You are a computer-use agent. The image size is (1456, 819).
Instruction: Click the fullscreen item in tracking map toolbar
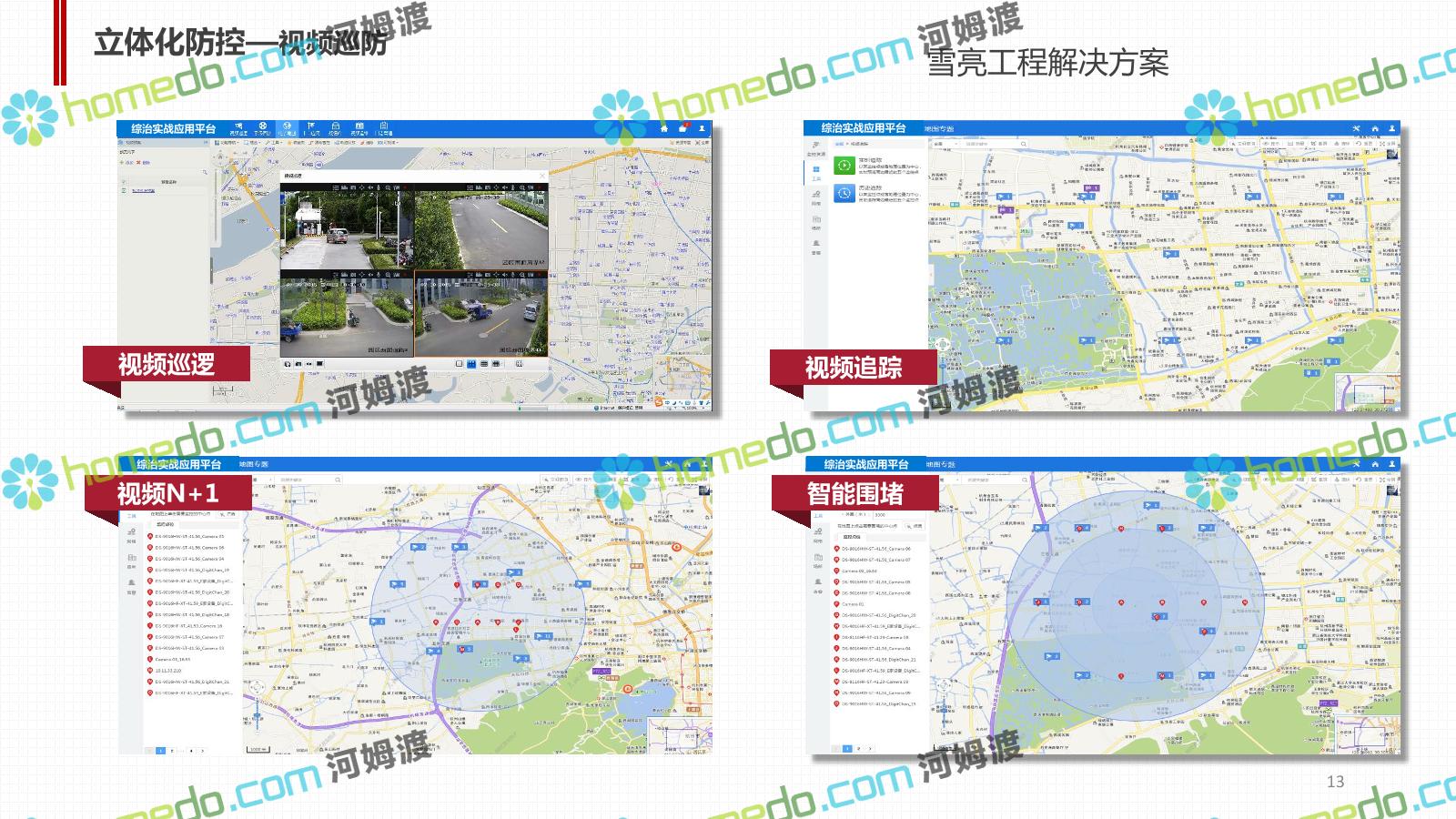[x=1389, y=144]
